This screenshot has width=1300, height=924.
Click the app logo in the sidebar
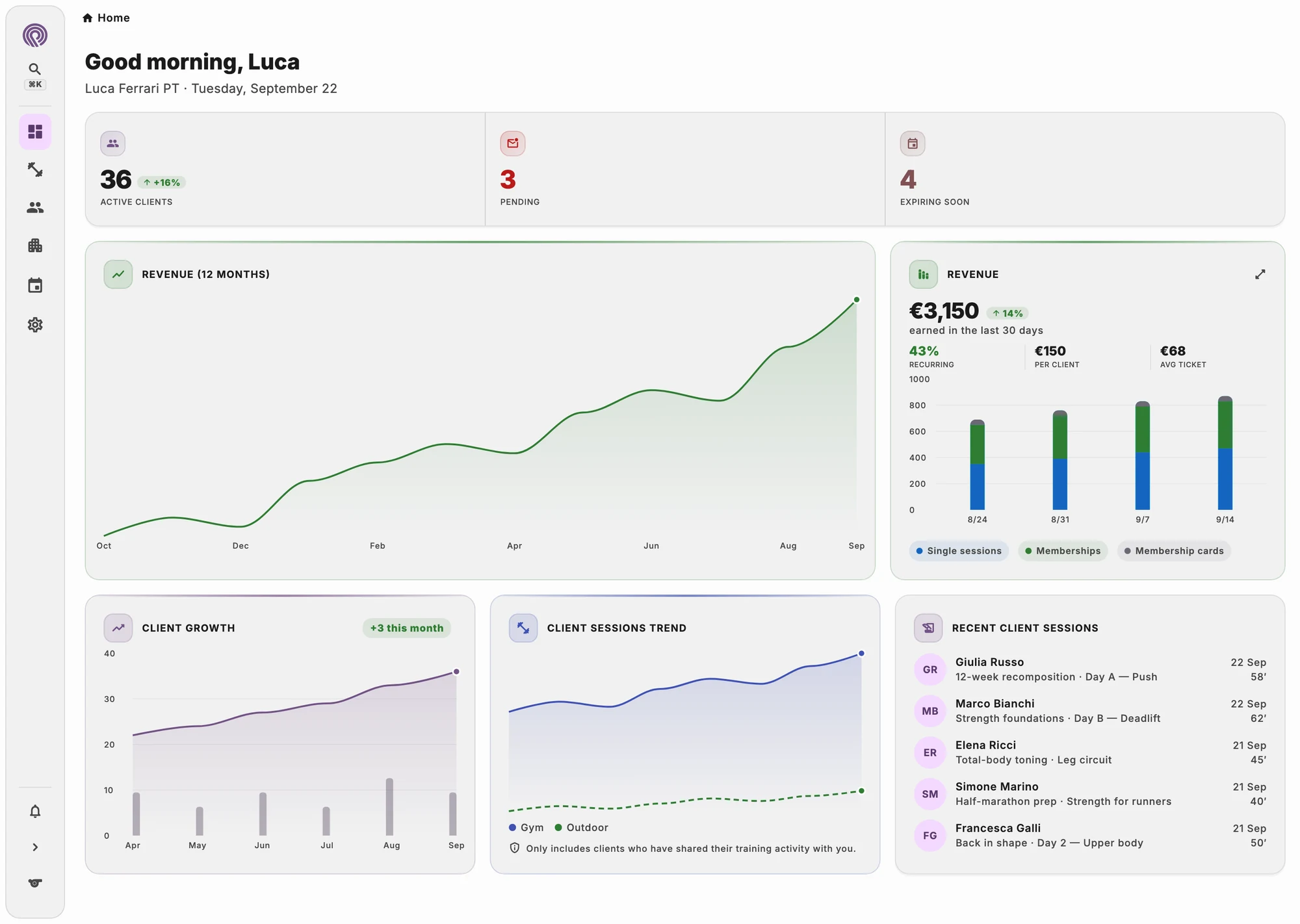[35, 35]
